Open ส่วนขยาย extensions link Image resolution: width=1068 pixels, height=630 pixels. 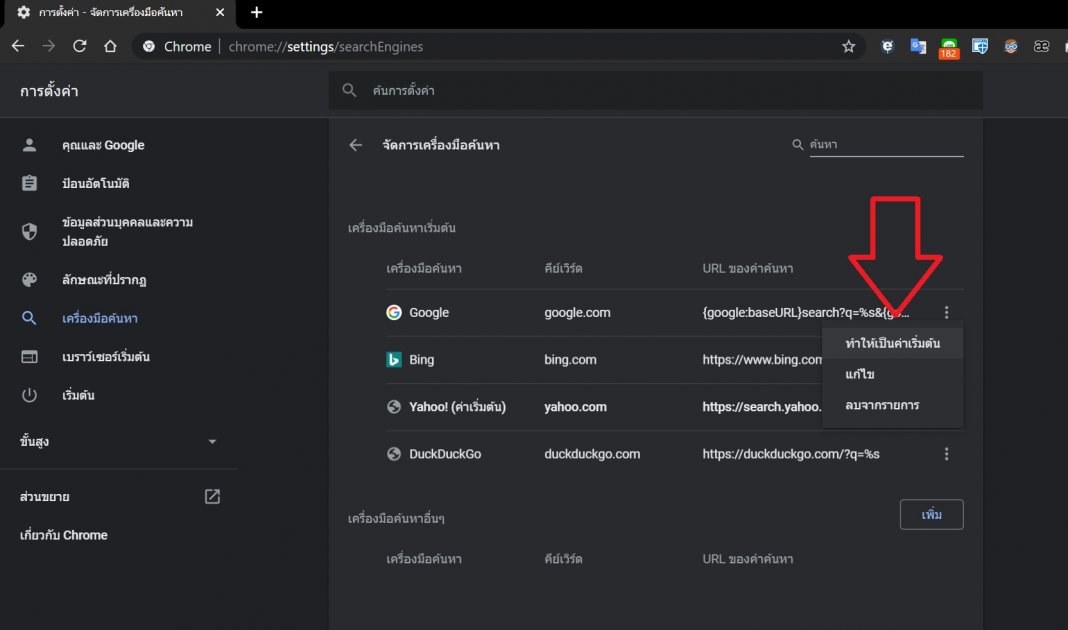pos(45,497)
